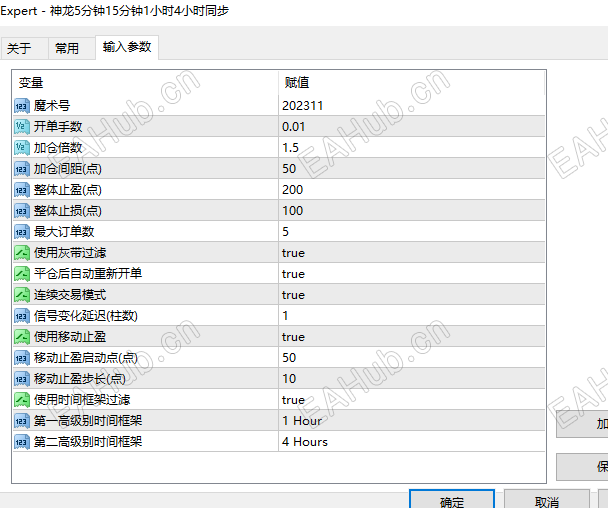Click the boolean icon beside 使用移动止盈
The height and width of the screenshot is (508, 608).
(22, 337)
